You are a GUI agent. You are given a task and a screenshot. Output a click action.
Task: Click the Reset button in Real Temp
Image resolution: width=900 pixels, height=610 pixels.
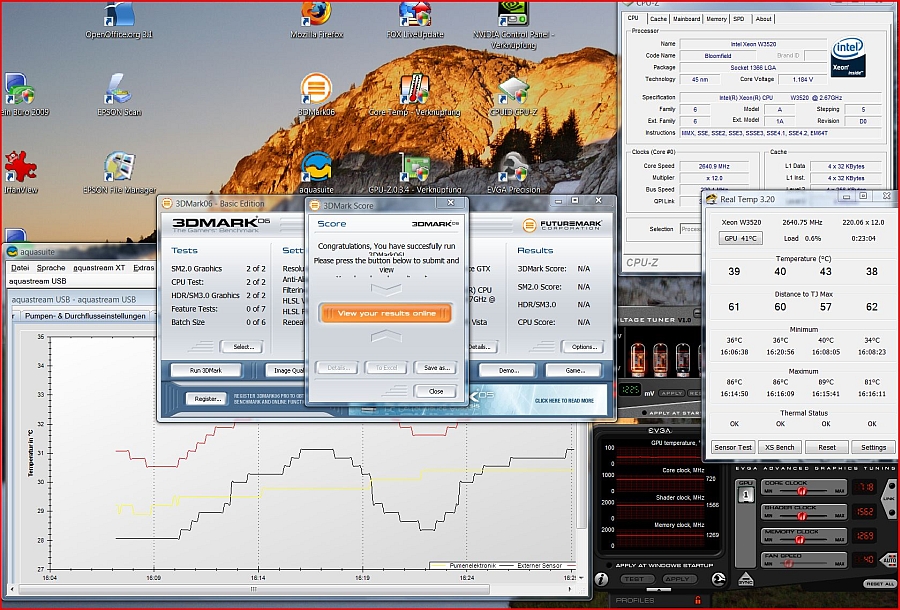click(x=827, y=447)
